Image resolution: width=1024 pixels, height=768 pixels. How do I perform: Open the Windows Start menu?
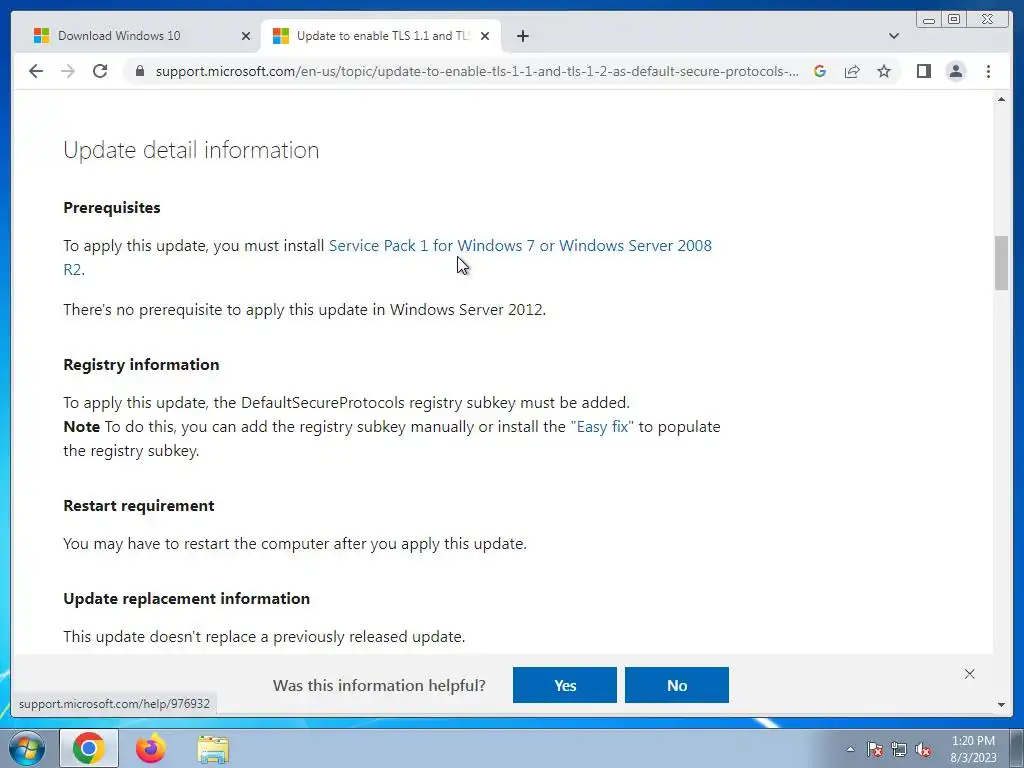tap(26, 748)
